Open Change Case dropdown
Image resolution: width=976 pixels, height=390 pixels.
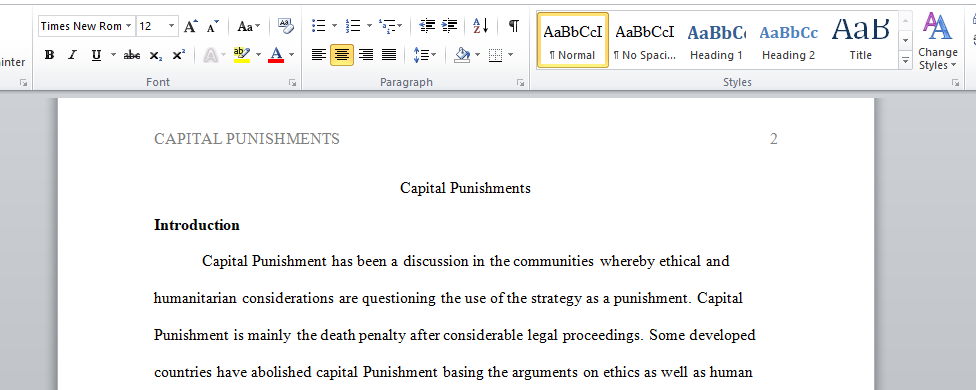point(249,26)
